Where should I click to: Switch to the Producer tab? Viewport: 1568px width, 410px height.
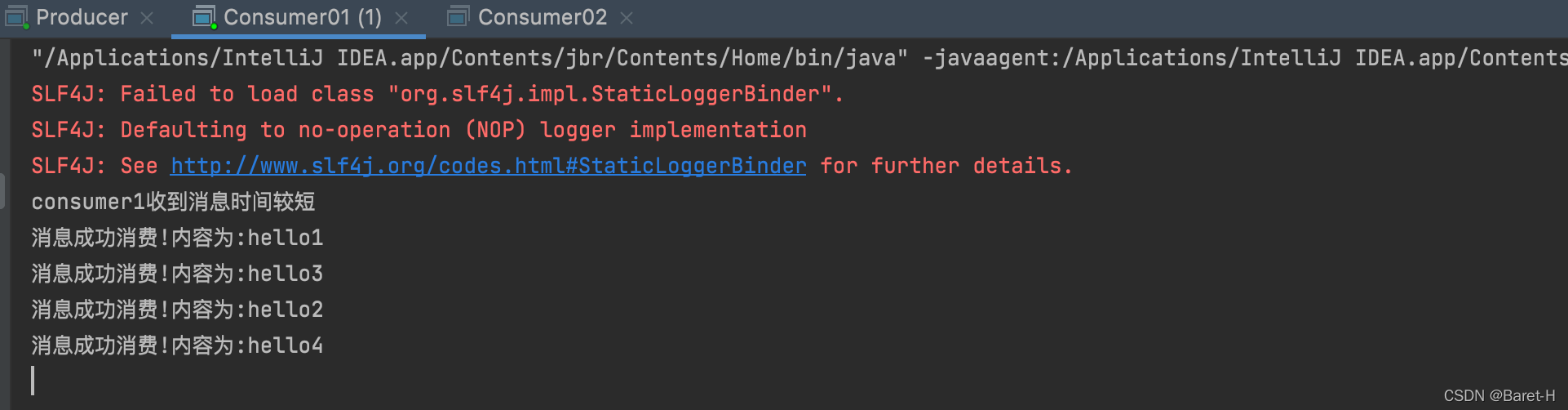pos(82,17)
